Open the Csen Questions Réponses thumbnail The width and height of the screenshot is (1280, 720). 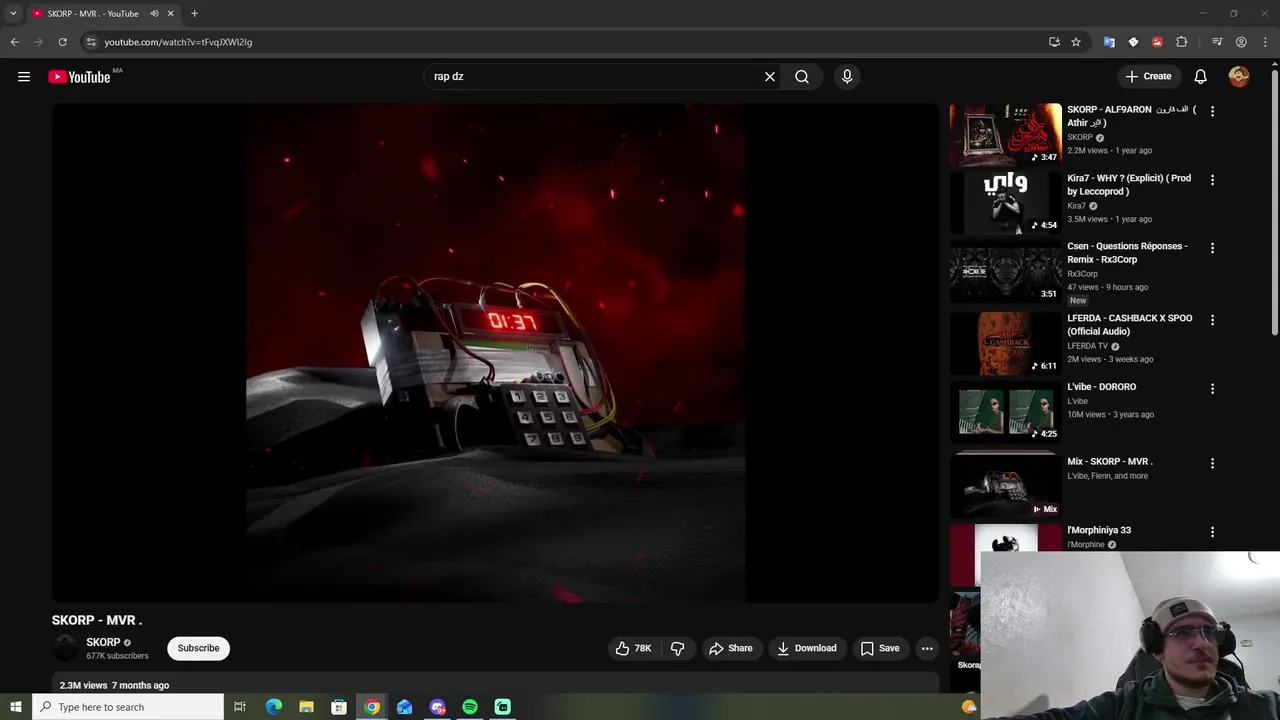coord(1005,271)
